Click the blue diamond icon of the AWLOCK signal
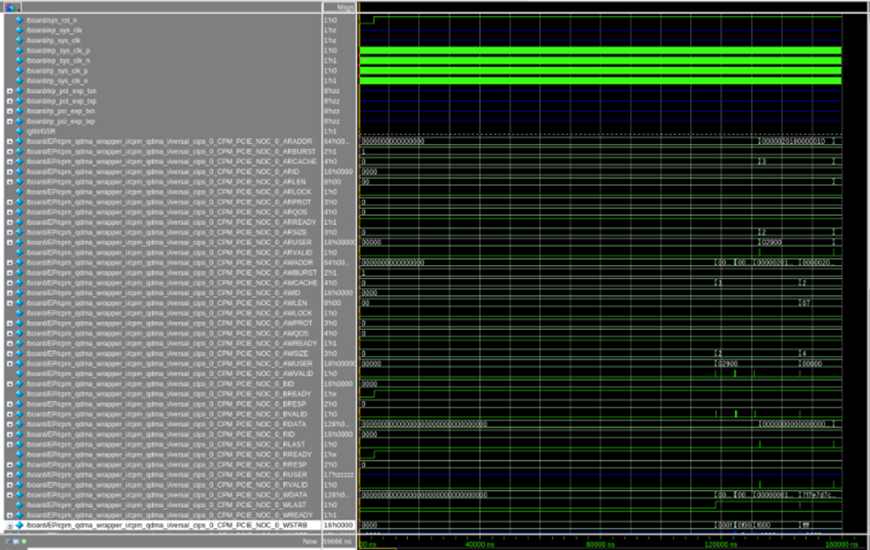Viewport: 870px width, 550px height. tap(19, 313)
